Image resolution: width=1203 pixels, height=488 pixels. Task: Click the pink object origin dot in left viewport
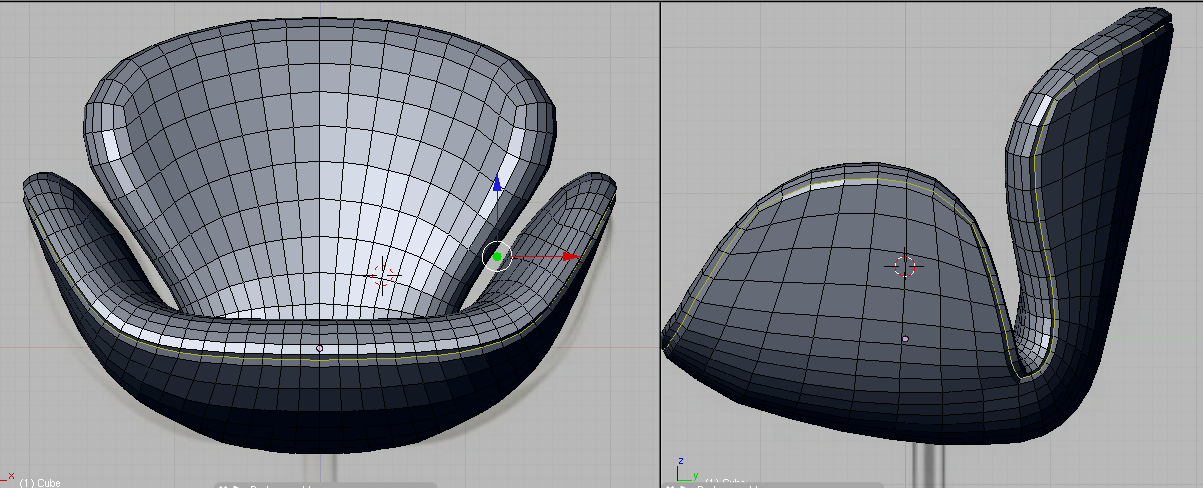(x=320, y=348)
